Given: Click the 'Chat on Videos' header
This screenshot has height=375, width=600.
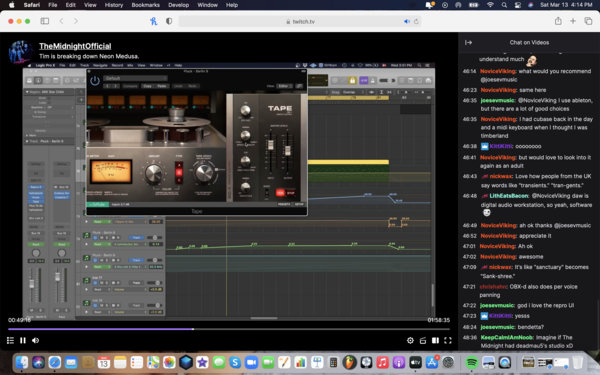Looking at the screenshot, I should click(529, 42).
